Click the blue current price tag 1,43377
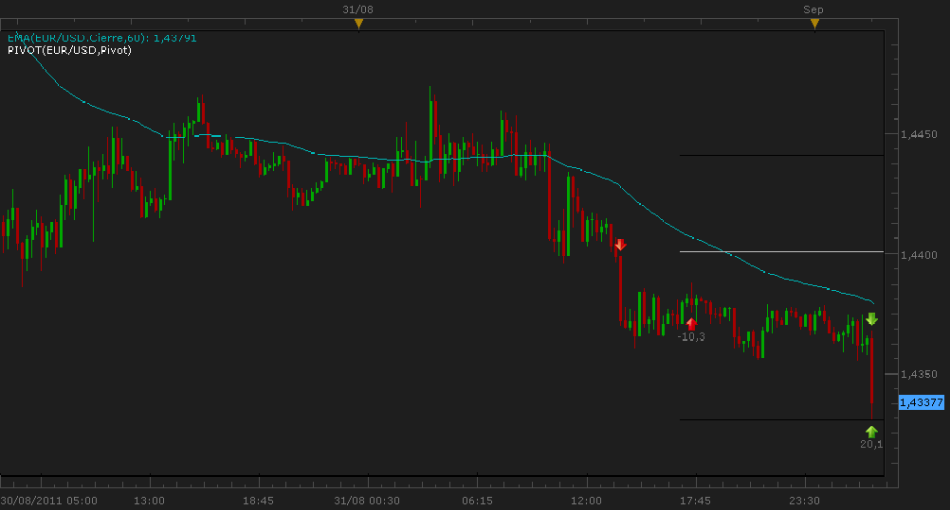 coord(921,402)
